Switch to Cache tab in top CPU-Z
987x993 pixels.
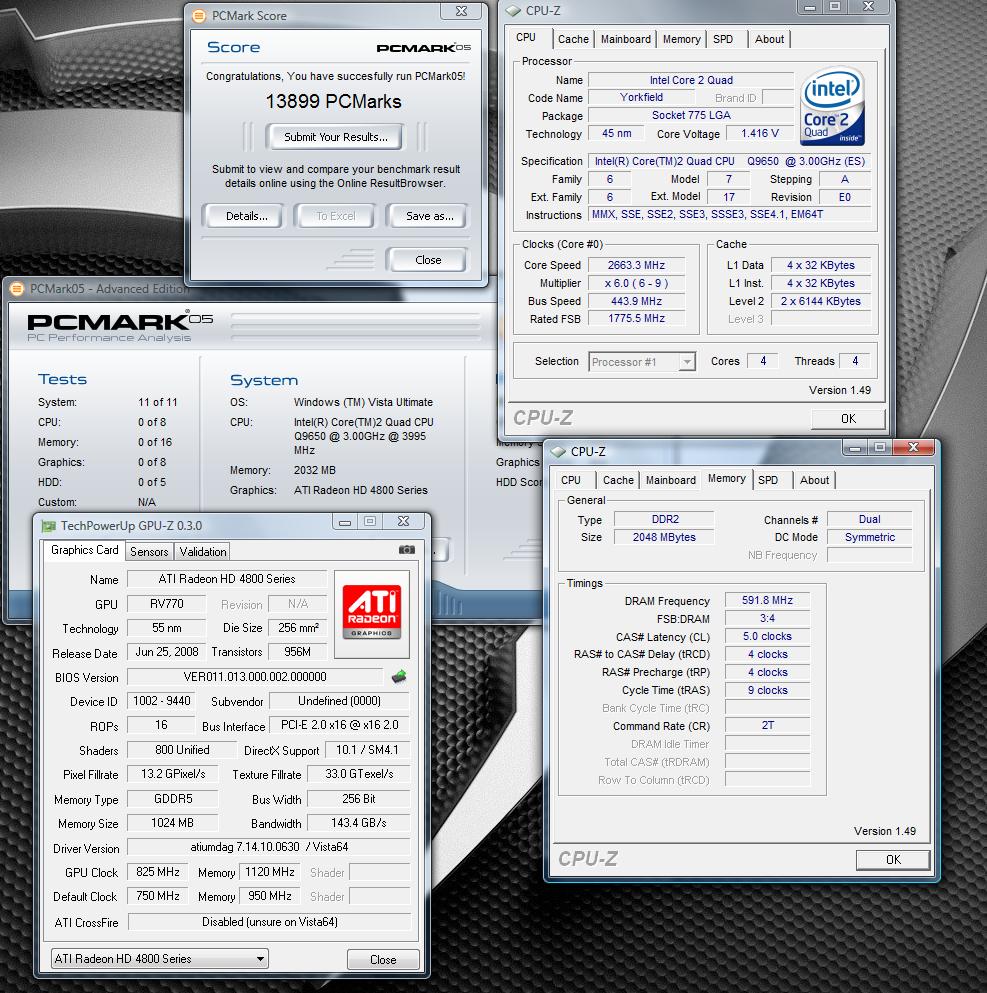pos(573,39)
